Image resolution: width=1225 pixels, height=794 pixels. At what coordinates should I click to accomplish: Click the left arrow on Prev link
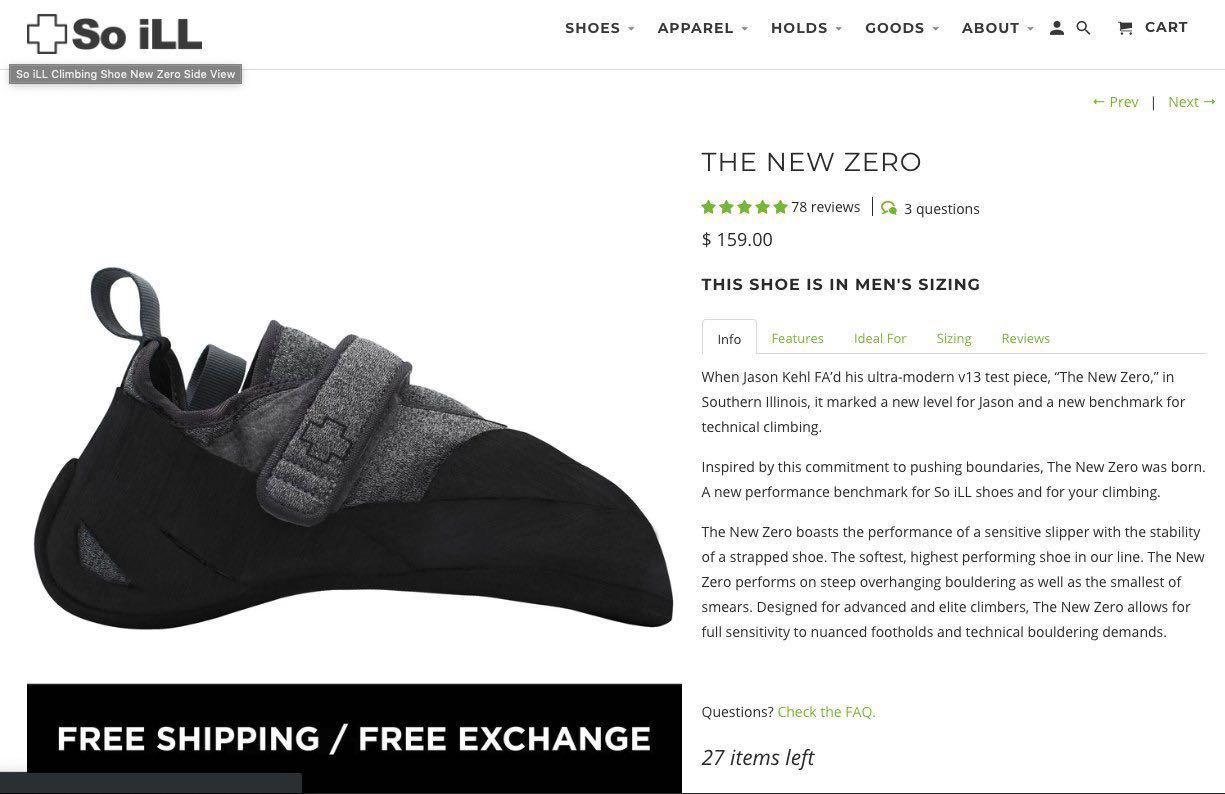click(1098, 101)
